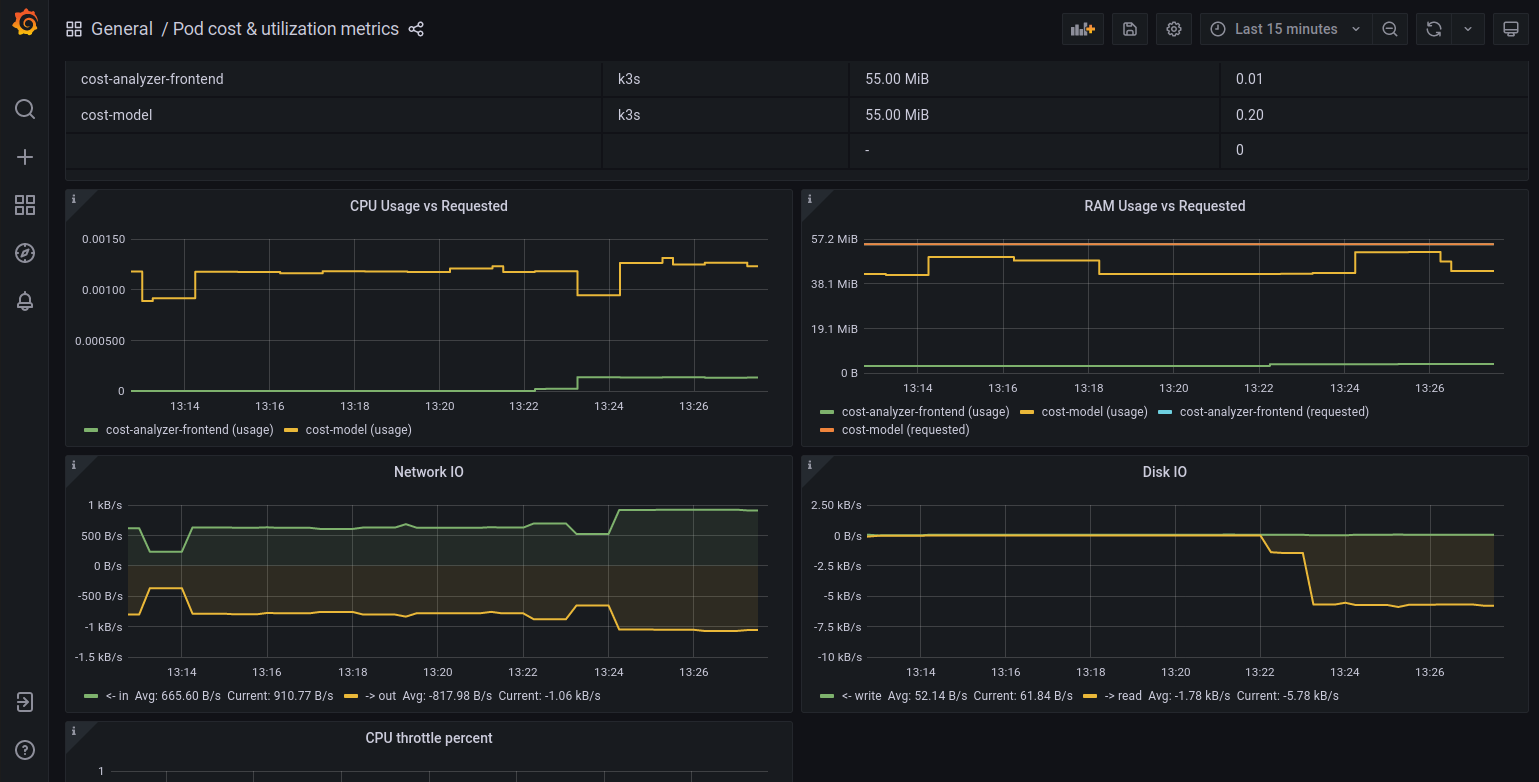Click the orange cost-model (requested) legend color
Viewport: 1539px width, 782px height.
click(827, 430)
